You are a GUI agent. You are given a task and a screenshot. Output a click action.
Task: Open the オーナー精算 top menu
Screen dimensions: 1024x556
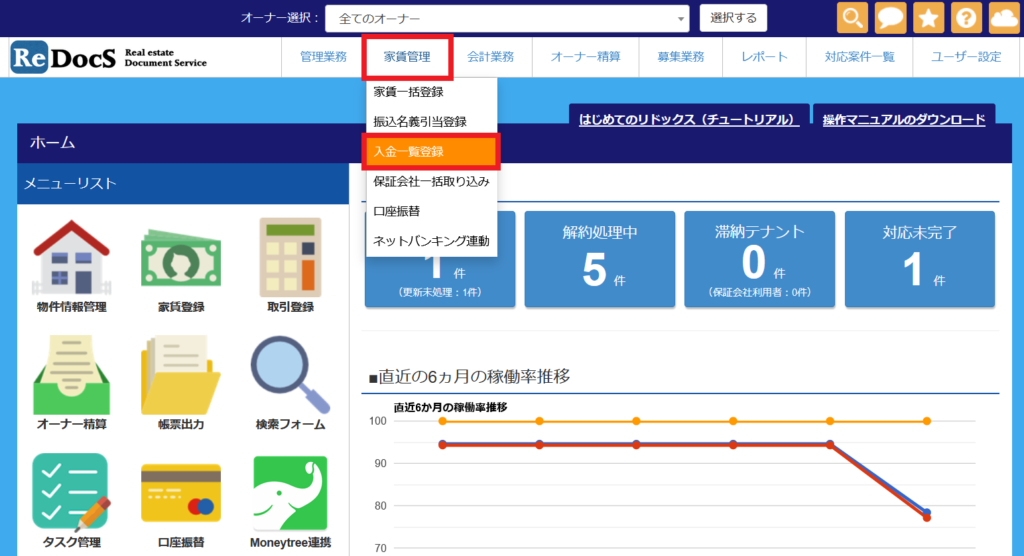585,57
